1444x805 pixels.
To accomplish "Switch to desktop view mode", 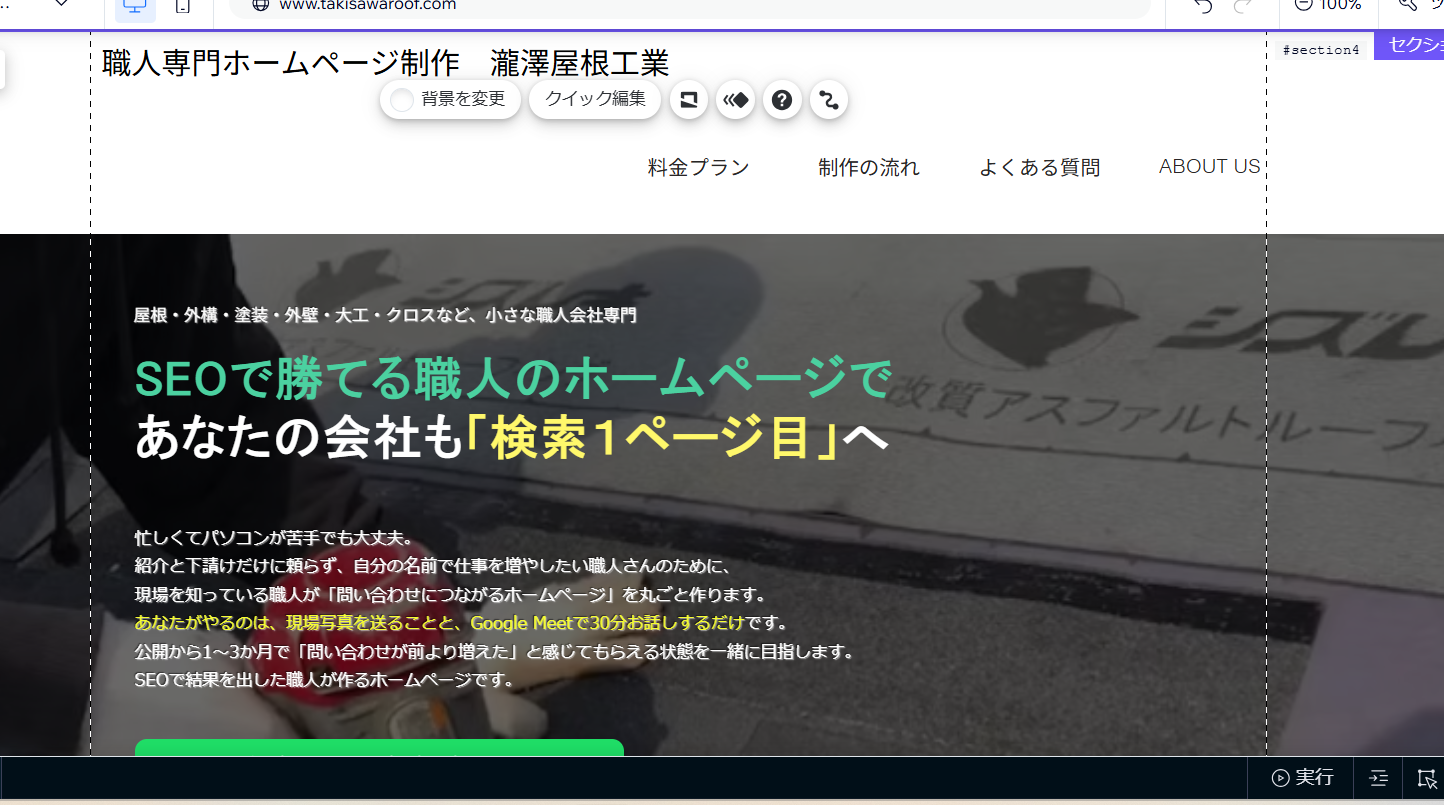I will [x=133, y=6].
